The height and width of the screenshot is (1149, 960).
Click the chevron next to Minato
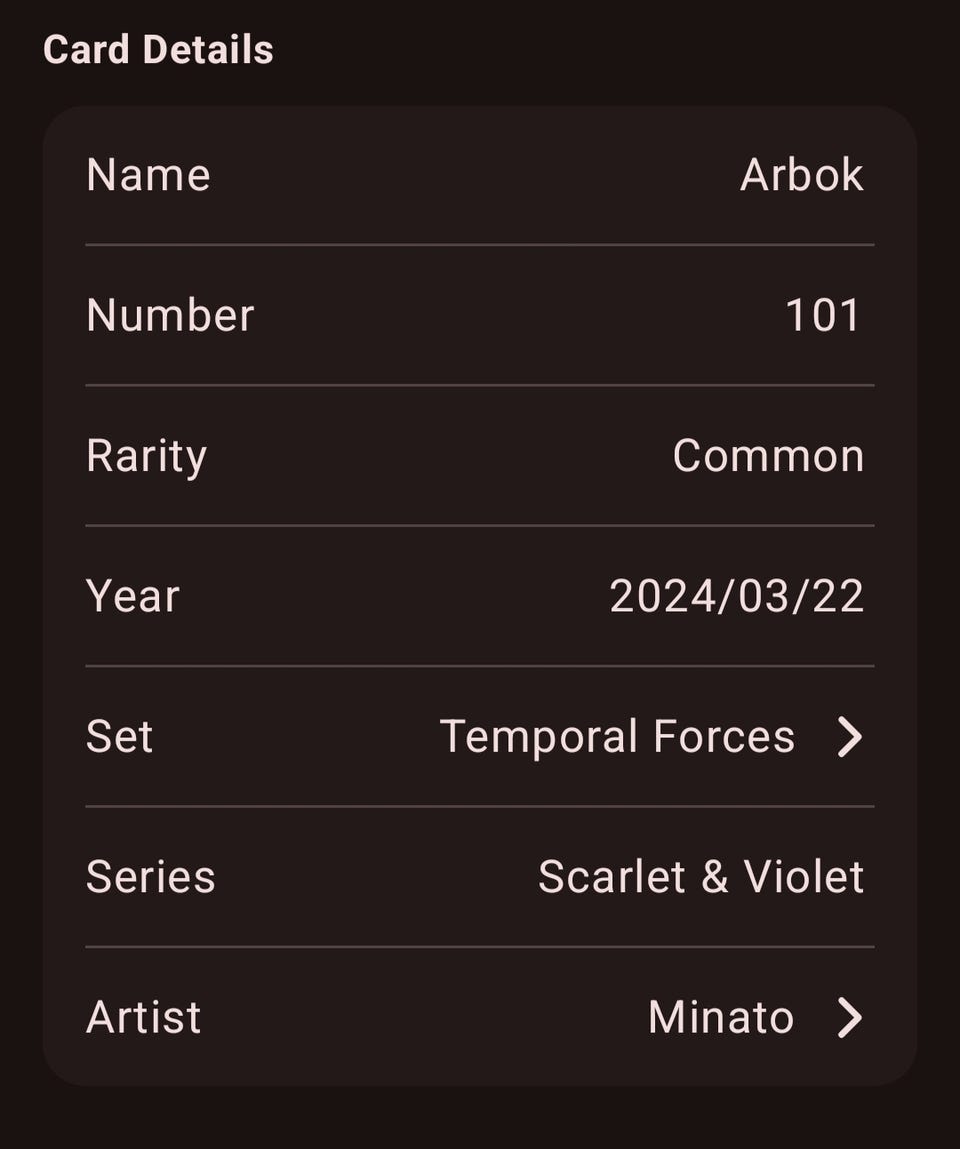[849, 1018]
